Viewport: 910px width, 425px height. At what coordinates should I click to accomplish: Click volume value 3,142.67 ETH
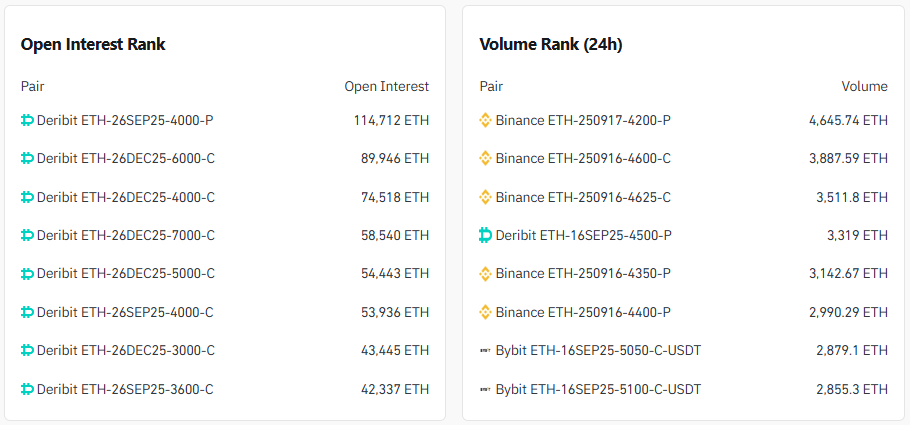point(848,273)
